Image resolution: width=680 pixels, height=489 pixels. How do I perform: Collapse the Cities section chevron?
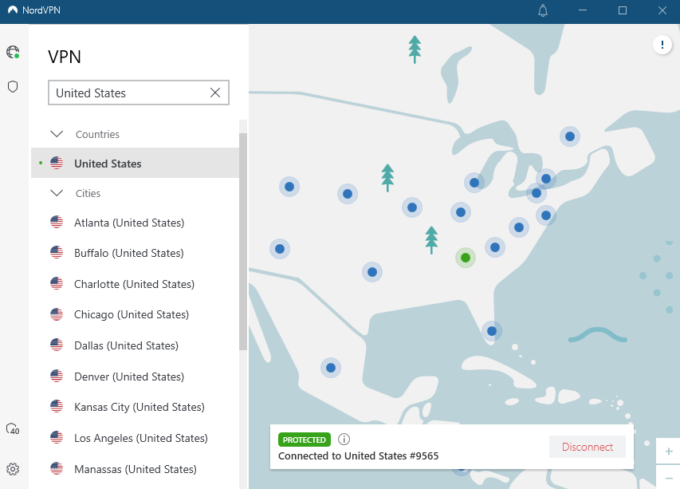pyautogui.click(x=57, y=193)
